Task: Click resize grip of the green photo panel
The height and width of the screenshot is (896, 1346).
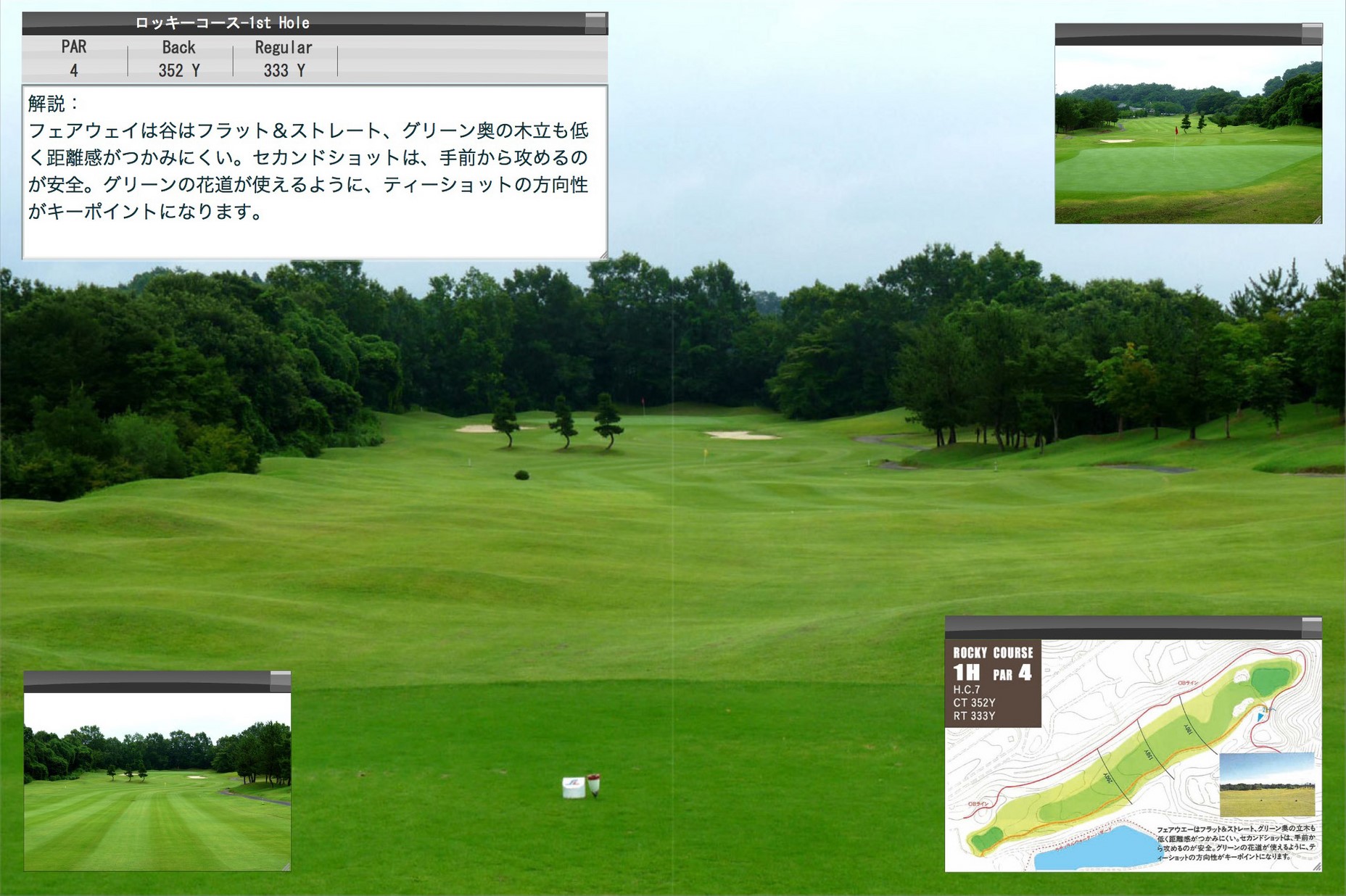Action: pos(1318,219)
